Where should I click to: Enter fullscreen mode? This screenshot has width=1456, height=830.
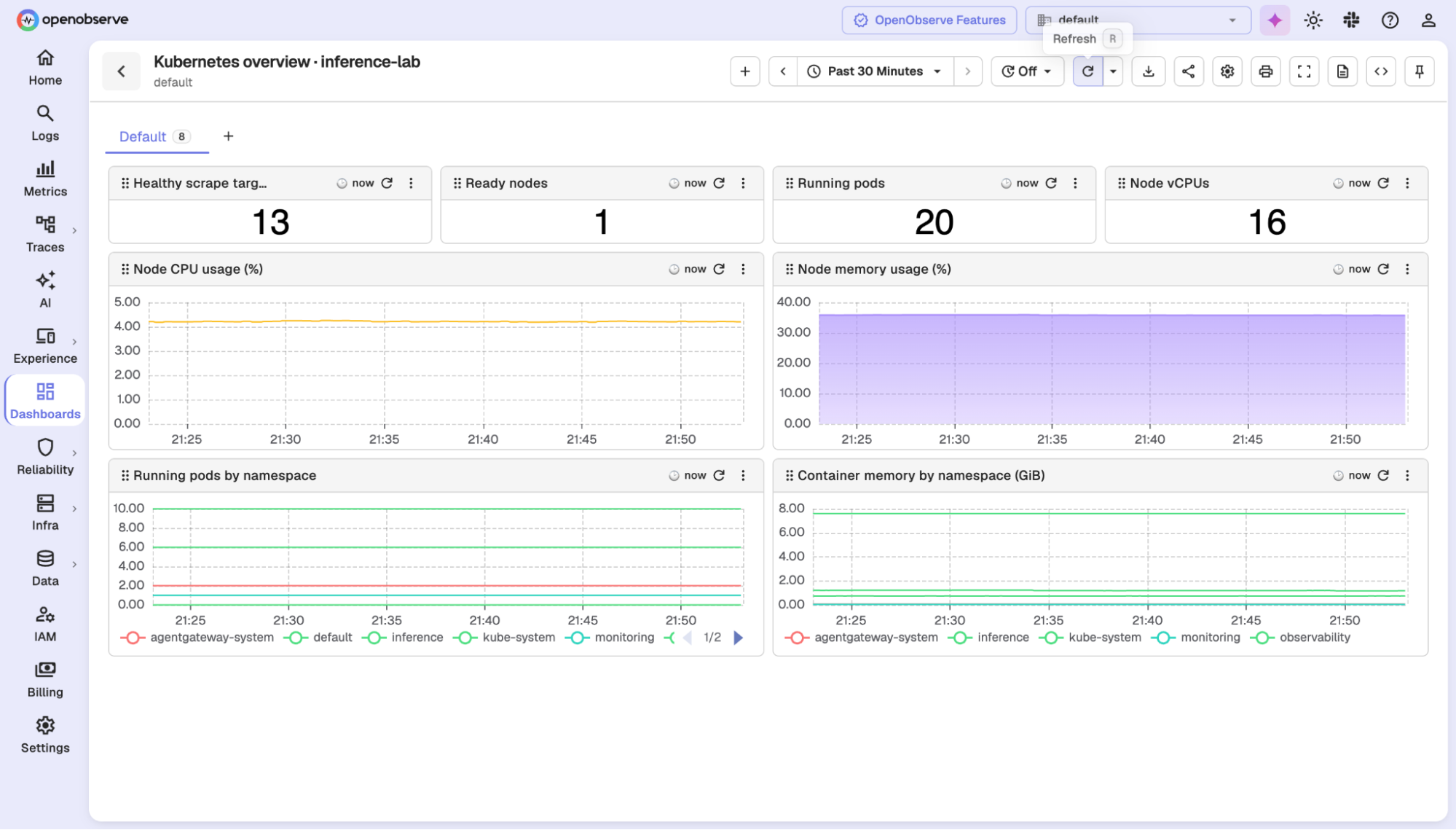tap(1305, 71)
